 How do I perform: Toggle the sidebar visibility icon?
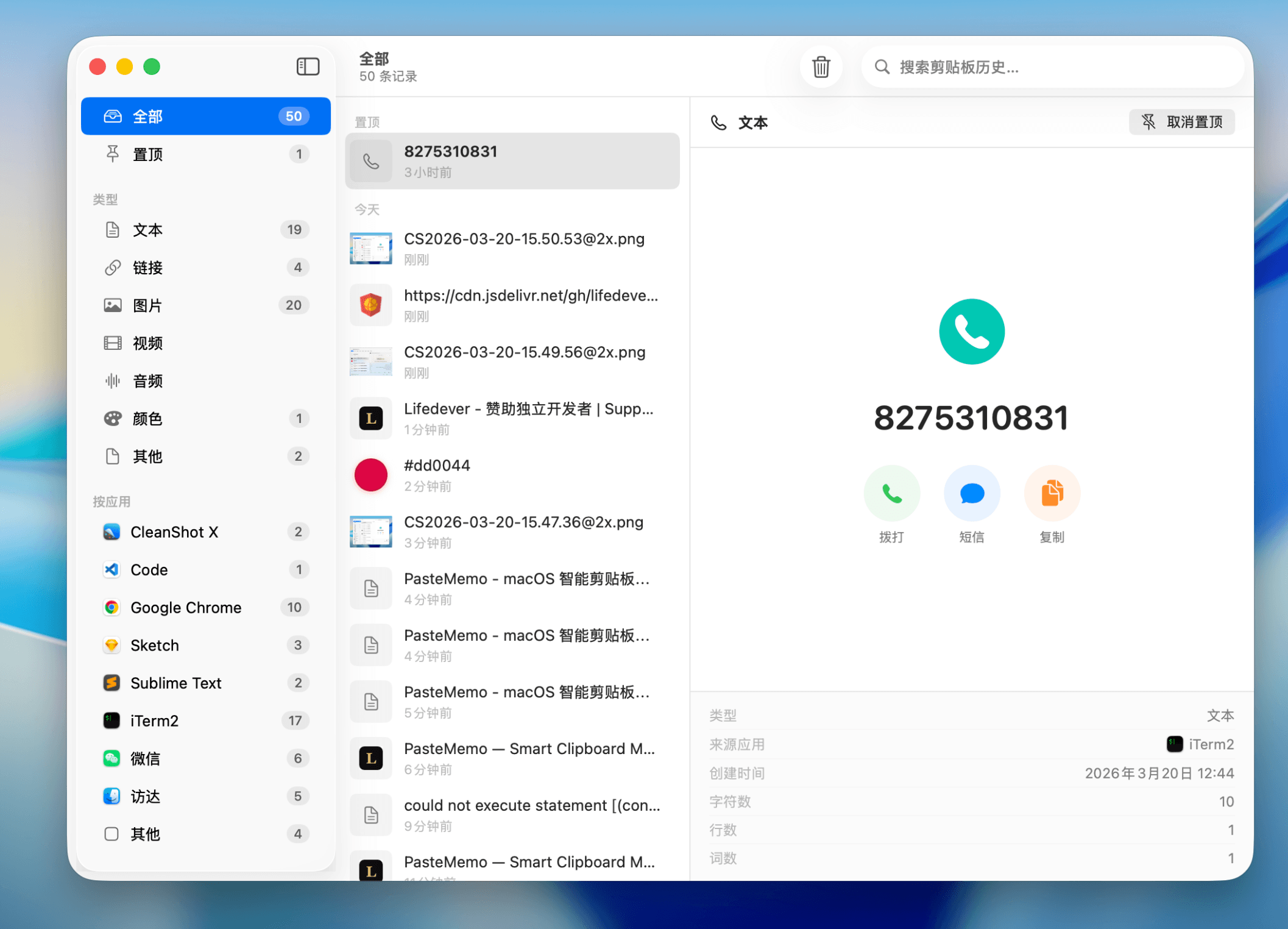tap(308, 66)
